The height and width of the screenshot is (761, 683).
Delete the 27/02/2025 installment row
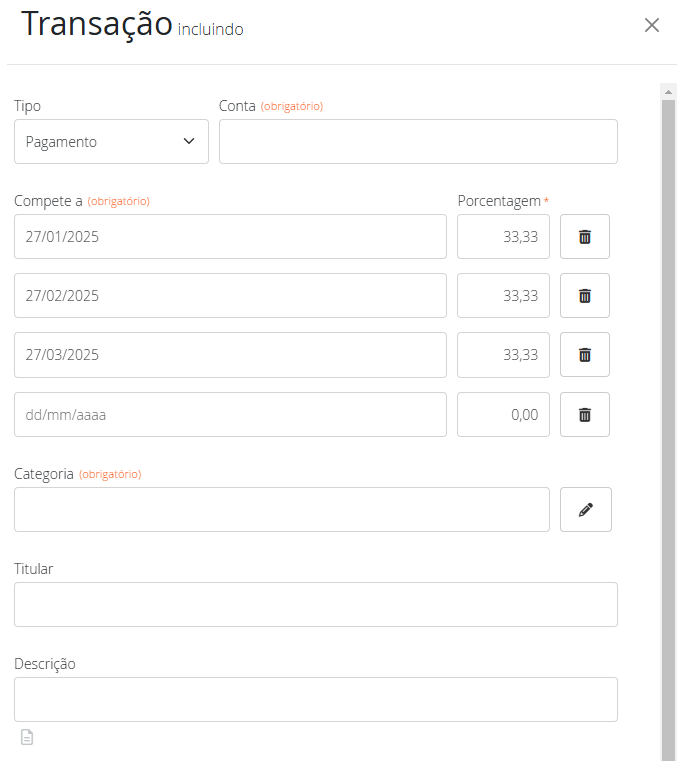click(x=585, y=296)
